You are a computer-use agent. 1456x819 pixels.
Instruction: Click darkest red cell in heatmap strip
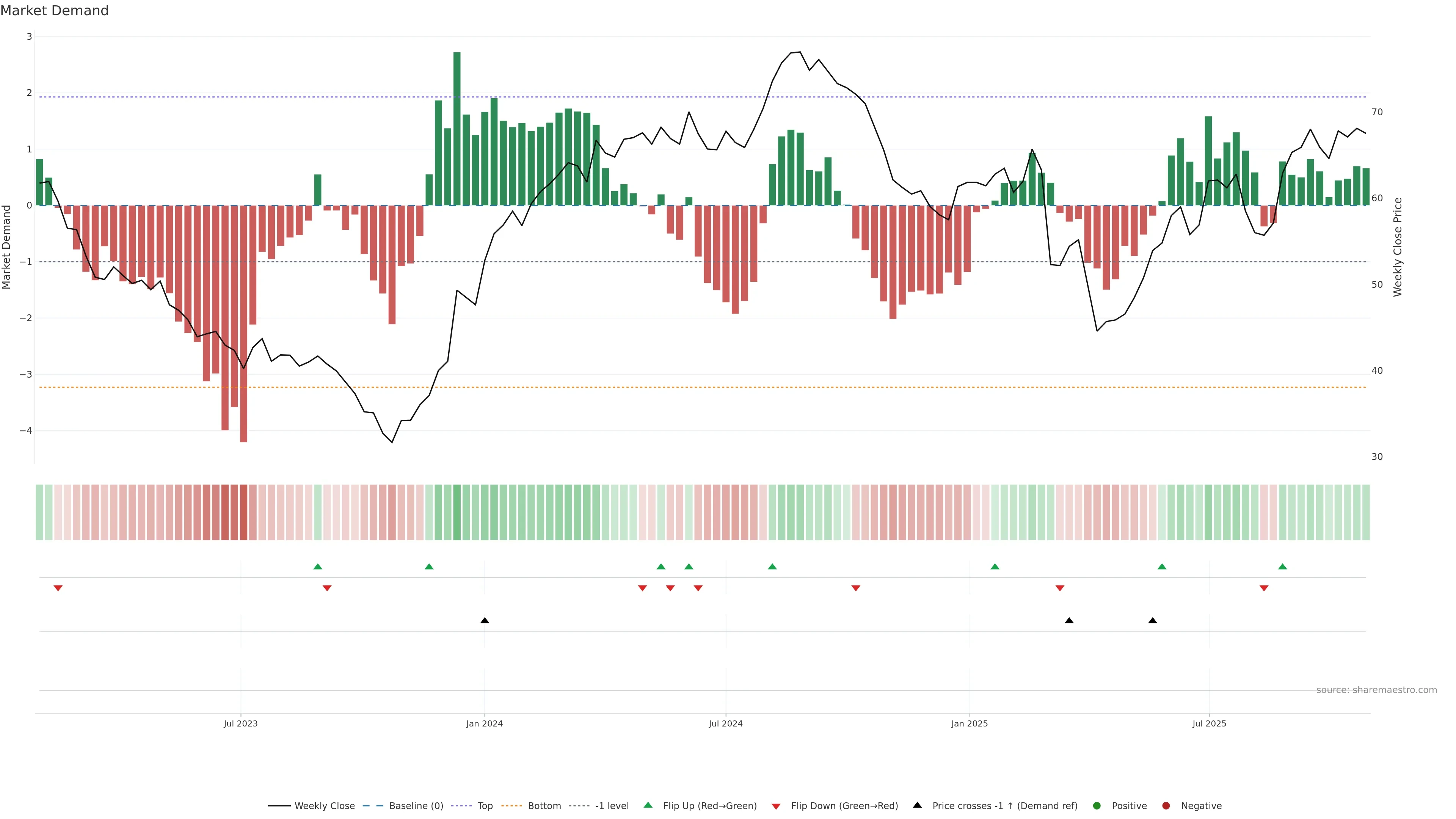click(x=243, y=512)
